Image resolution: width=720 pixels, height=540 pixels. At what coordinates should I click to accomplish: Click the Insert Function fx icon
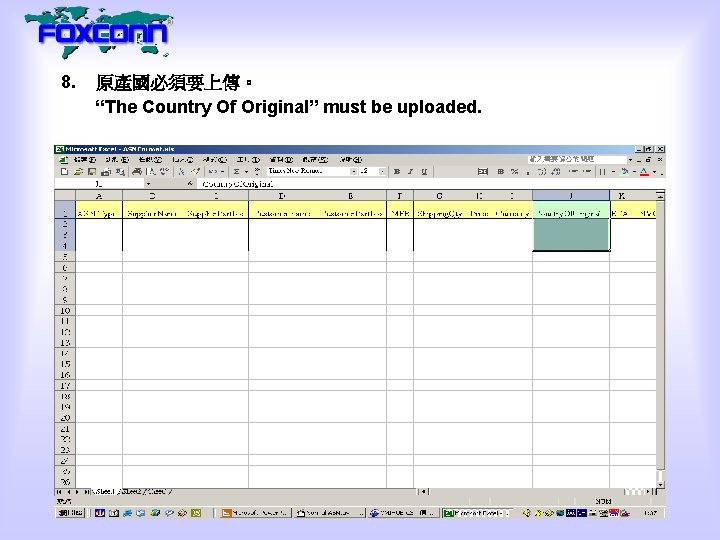(190, 184)
